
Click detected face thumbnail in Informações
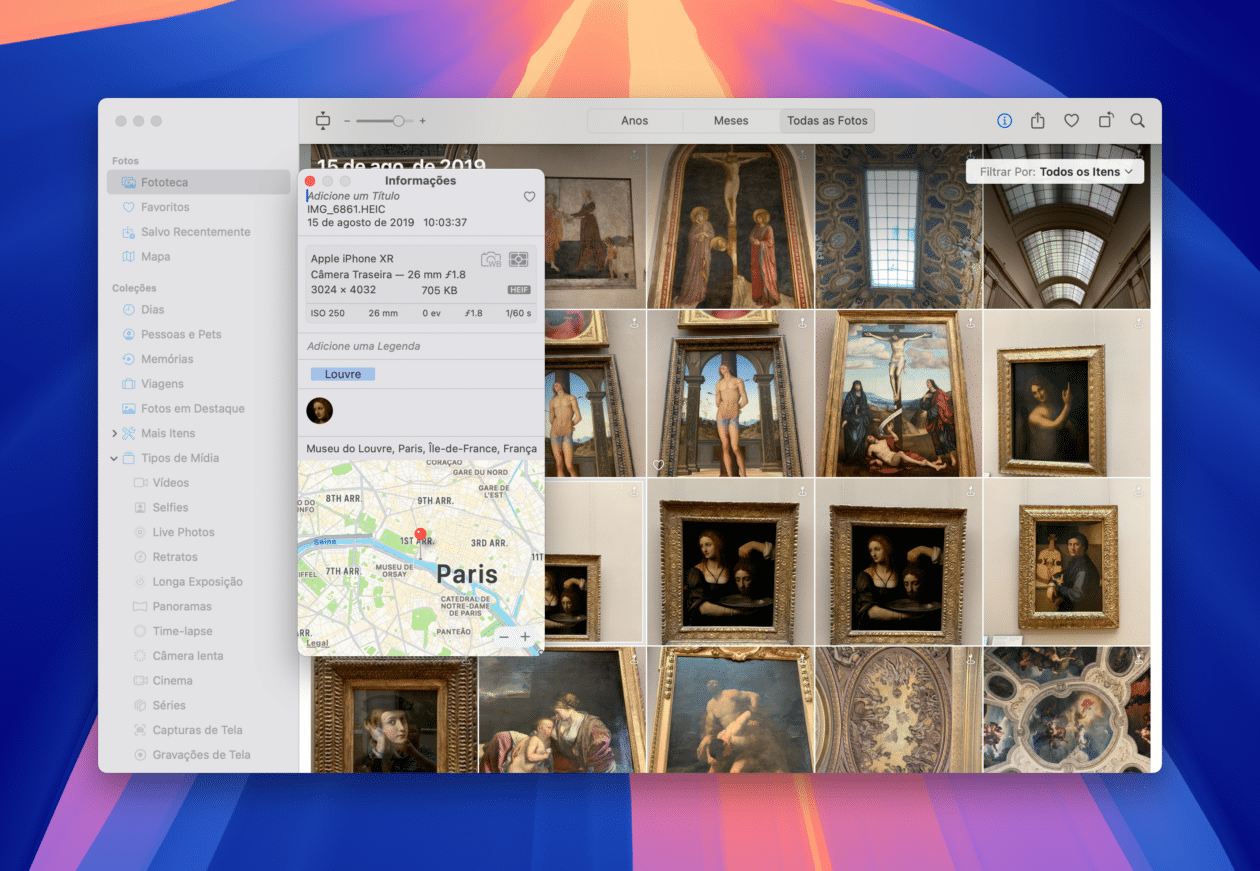pyautogui.click(x=320, y=410)
